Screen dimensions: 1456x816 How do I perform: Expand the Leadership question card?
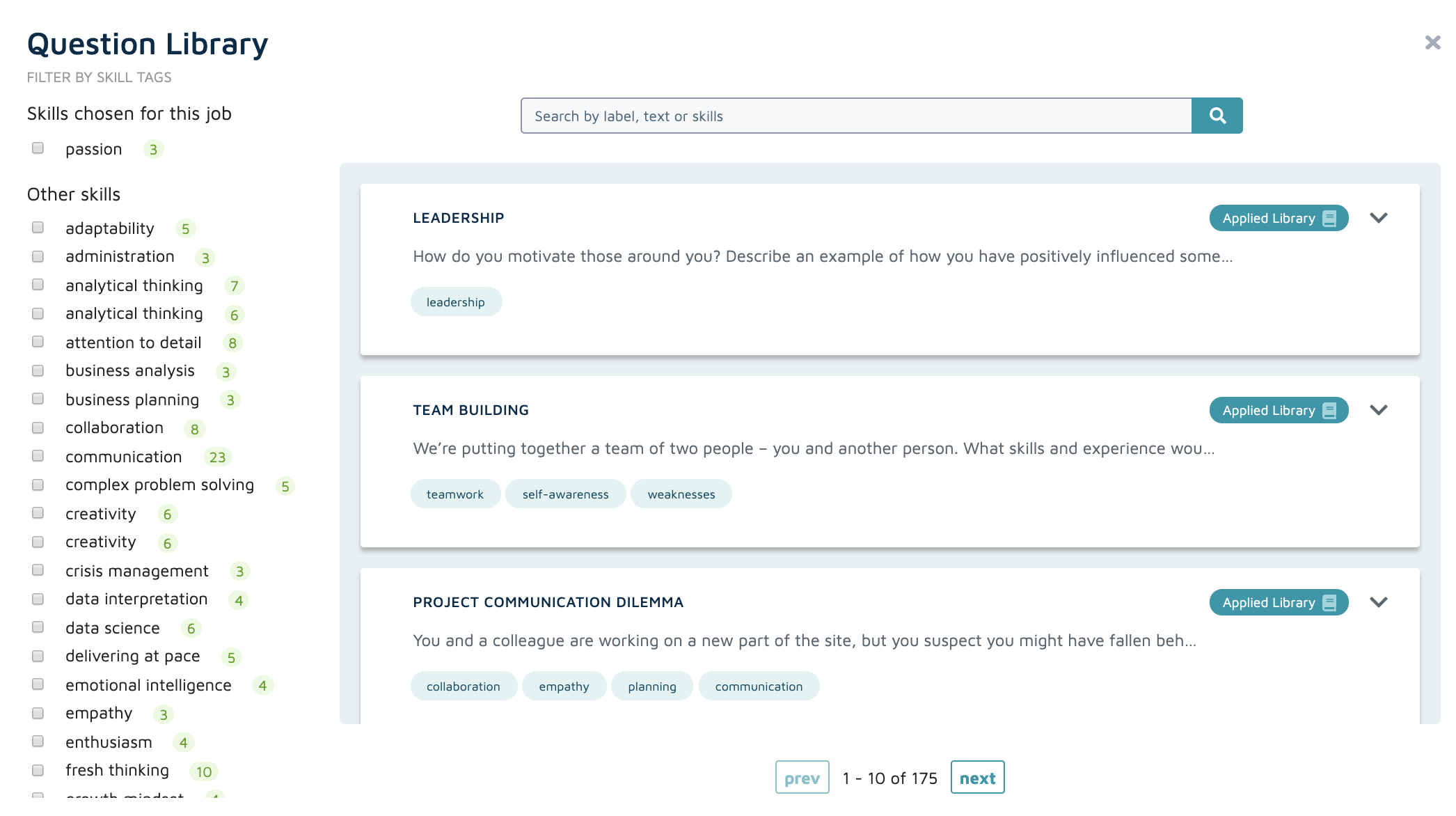click(1378, 218)
